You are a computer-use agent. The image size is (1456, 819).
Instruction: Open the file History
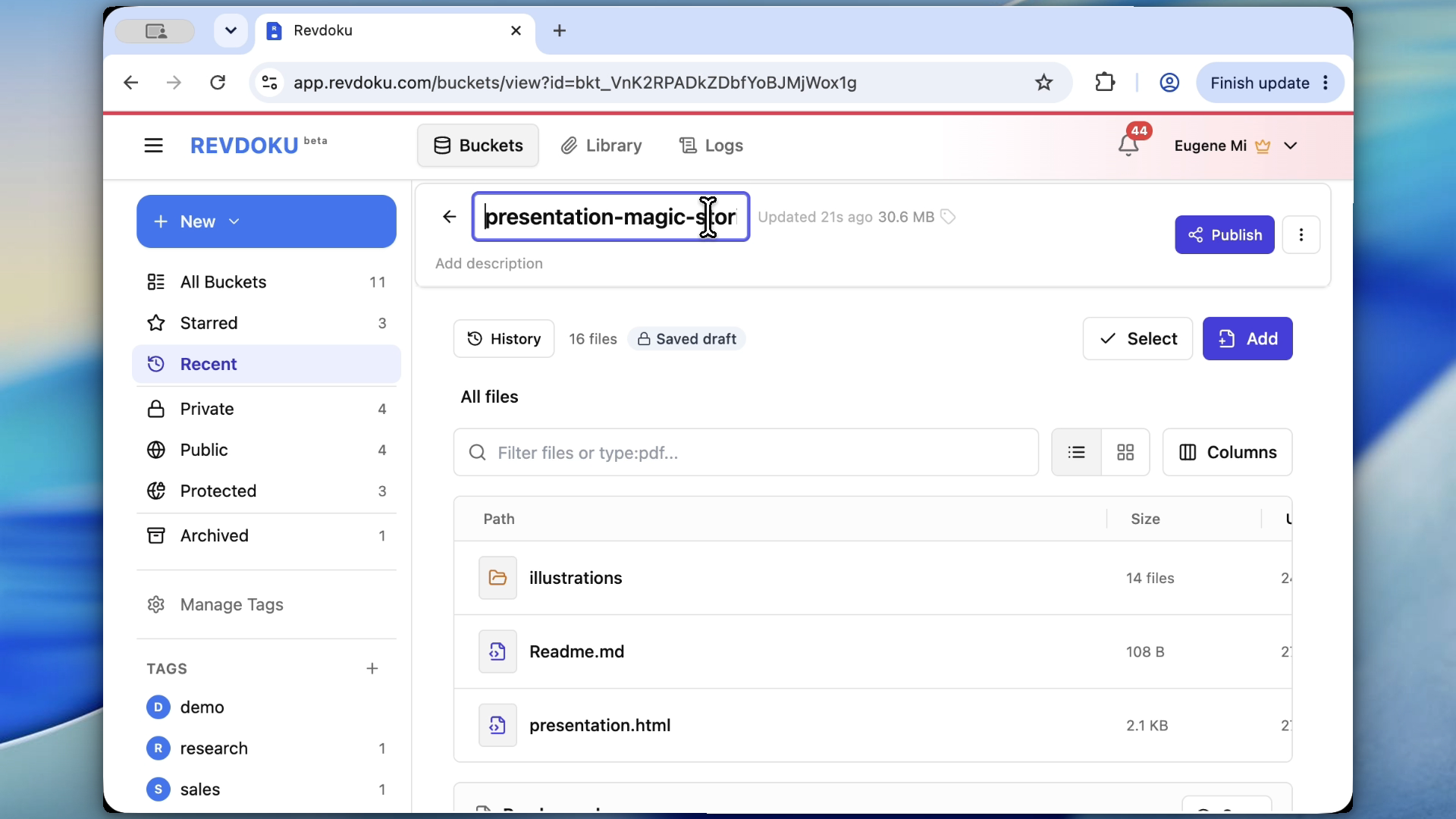504,339
